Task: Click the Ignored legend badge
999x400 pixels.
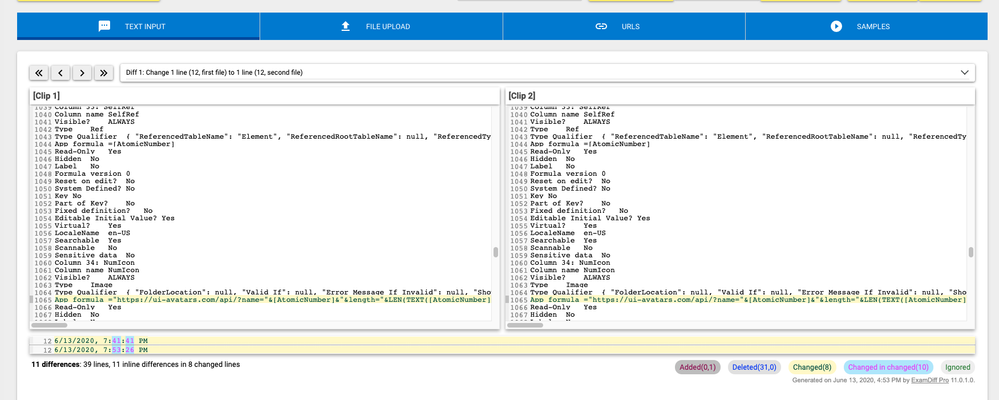Action: point(958,367)
